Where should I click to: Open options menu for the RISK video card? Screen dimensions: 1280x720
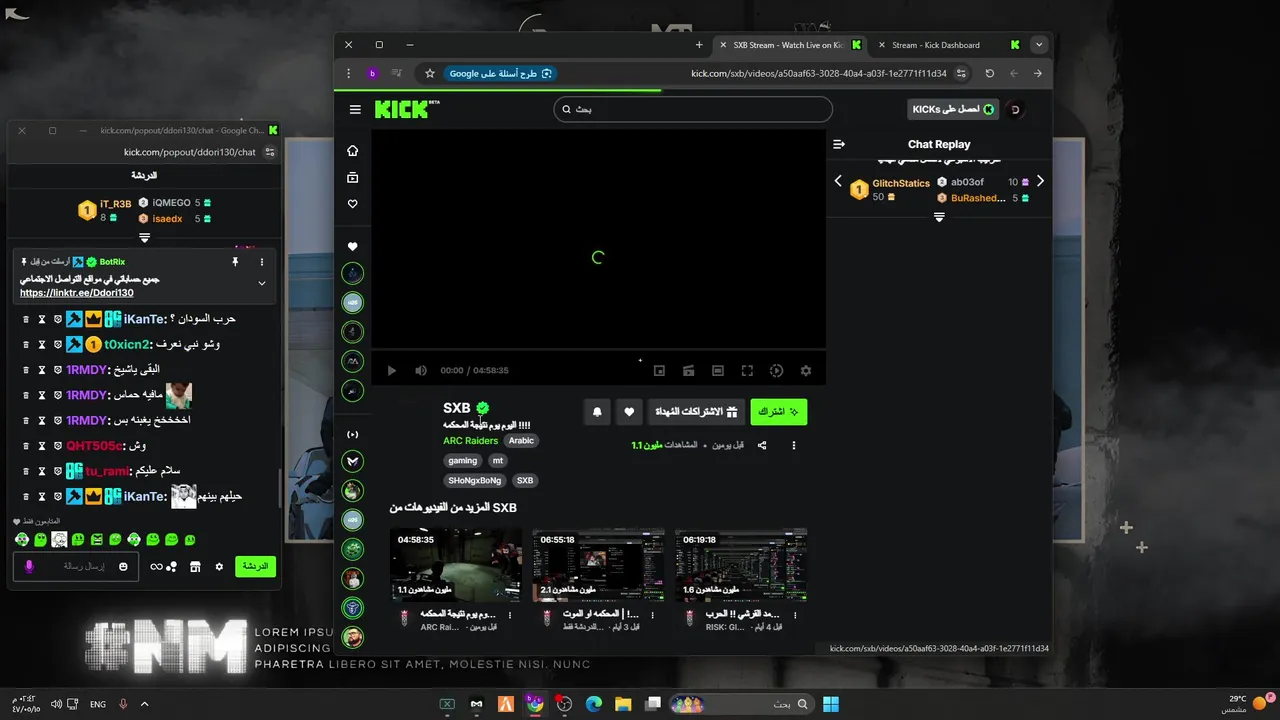794,615
